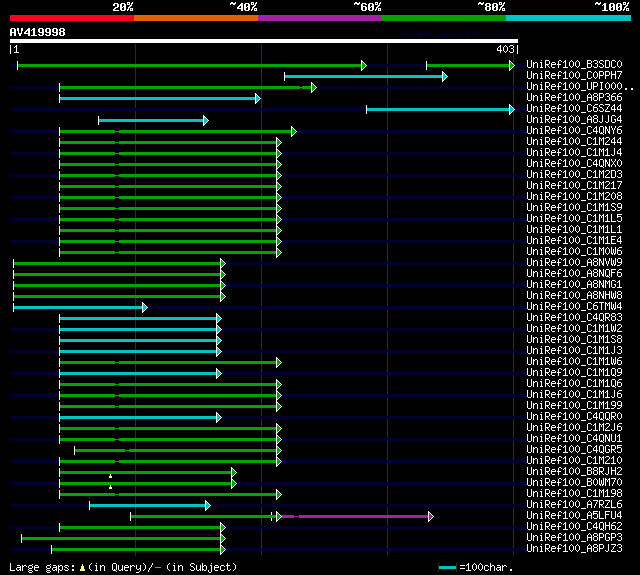
Task: Click the cyan alignment bar of C0PPH7
Action: point(363,76)
